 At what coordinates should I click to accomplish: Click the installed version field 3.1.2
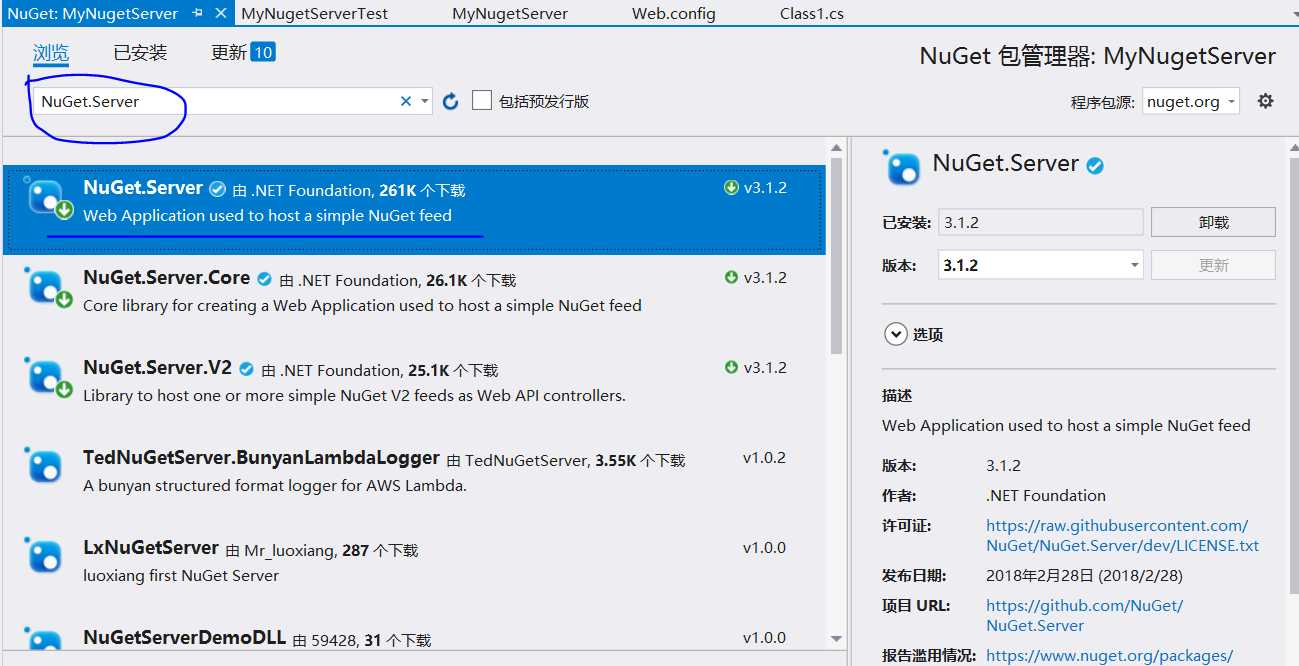pos(1041,222)
